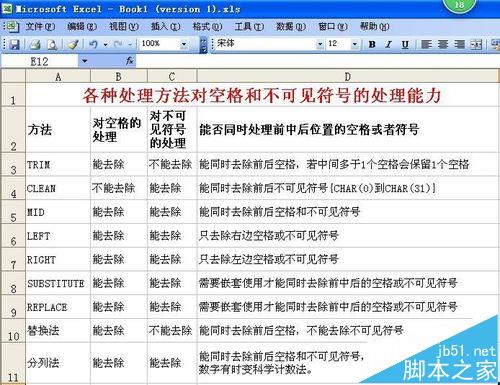Screen dimensions: 500x385
Task: Click the Print icon
Action: [35, 44]
